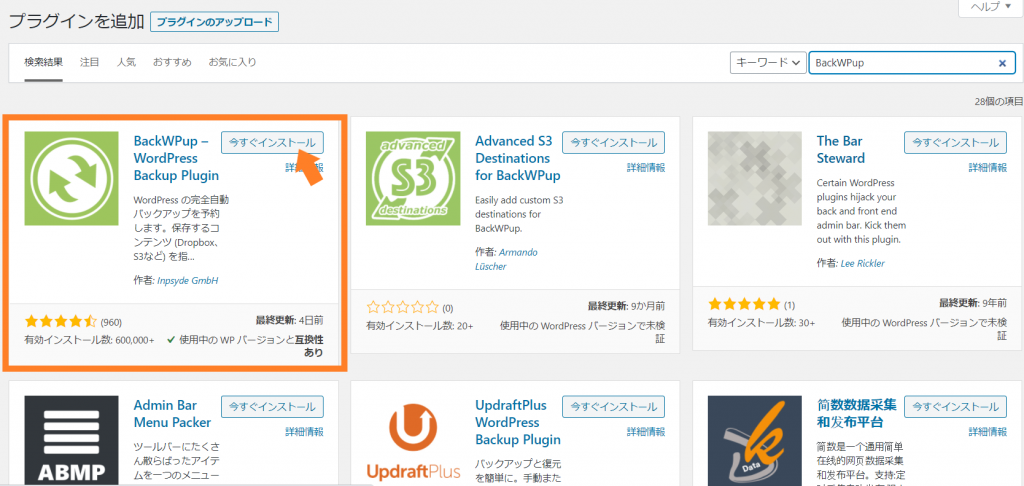Open The Bar Steward title link
The width and height of the screenshot is (1024, 486).
(840, 150)
